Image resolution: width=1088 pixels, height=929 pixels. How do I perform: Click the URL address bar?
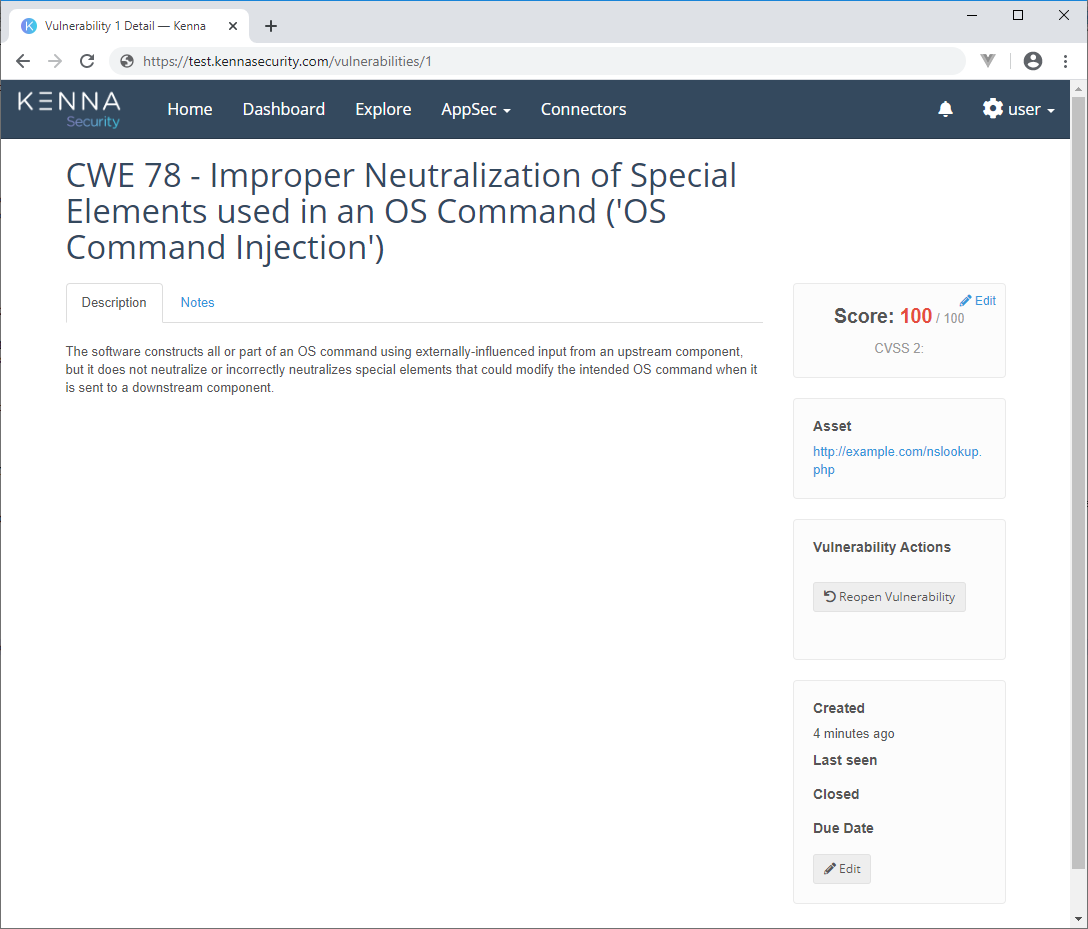540,61
